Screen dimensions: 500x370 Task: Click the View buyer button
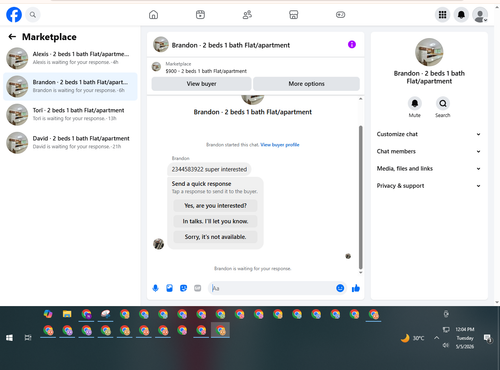click(x=201, y=84)
